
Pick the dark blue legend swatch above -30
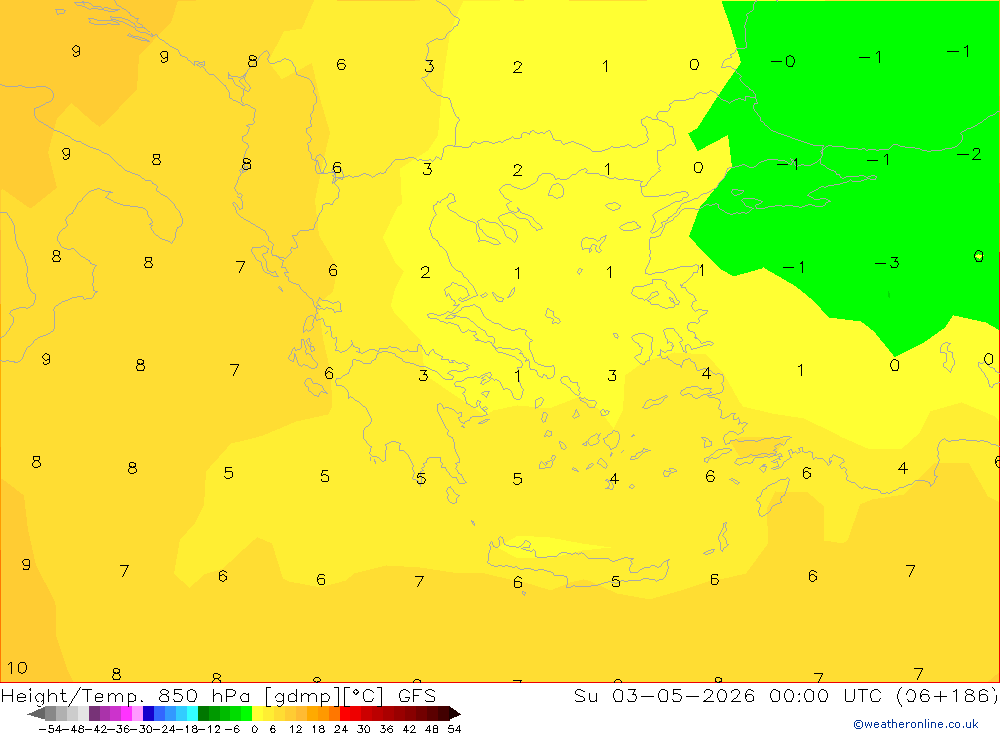click(x=149, y=714)
